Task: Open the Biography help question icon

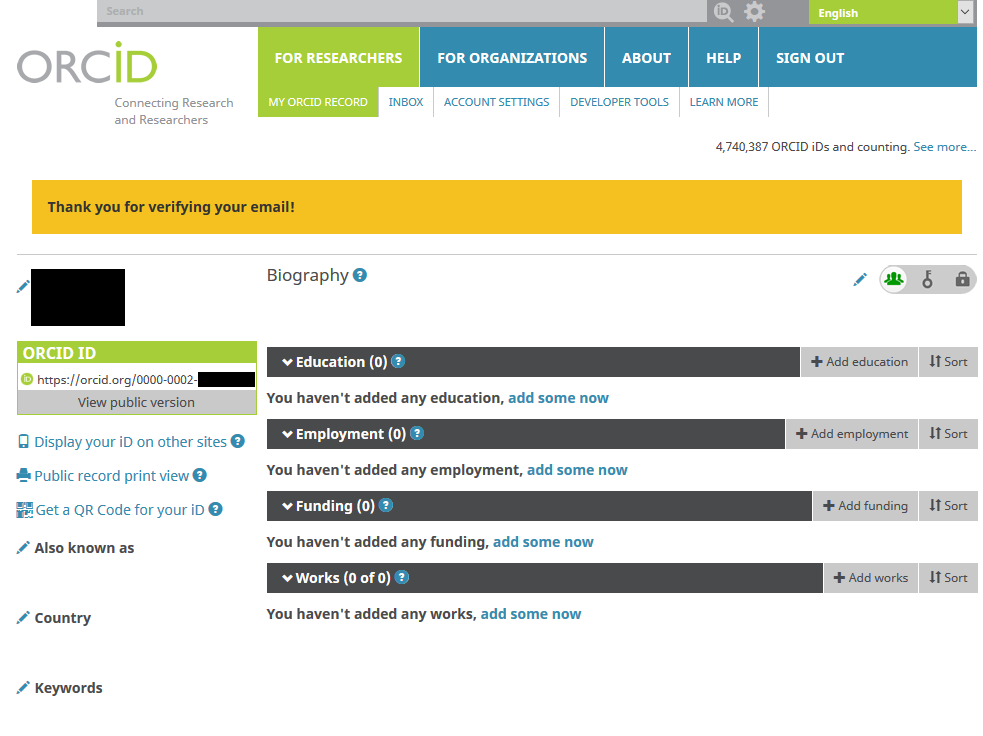Action: pos(360,275)
